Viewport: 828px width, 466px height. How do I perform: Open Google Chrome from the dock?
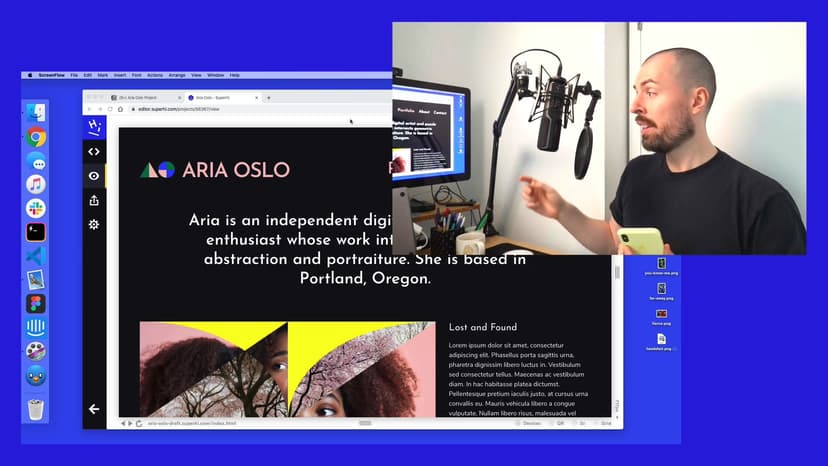click(x=36, y=138)
